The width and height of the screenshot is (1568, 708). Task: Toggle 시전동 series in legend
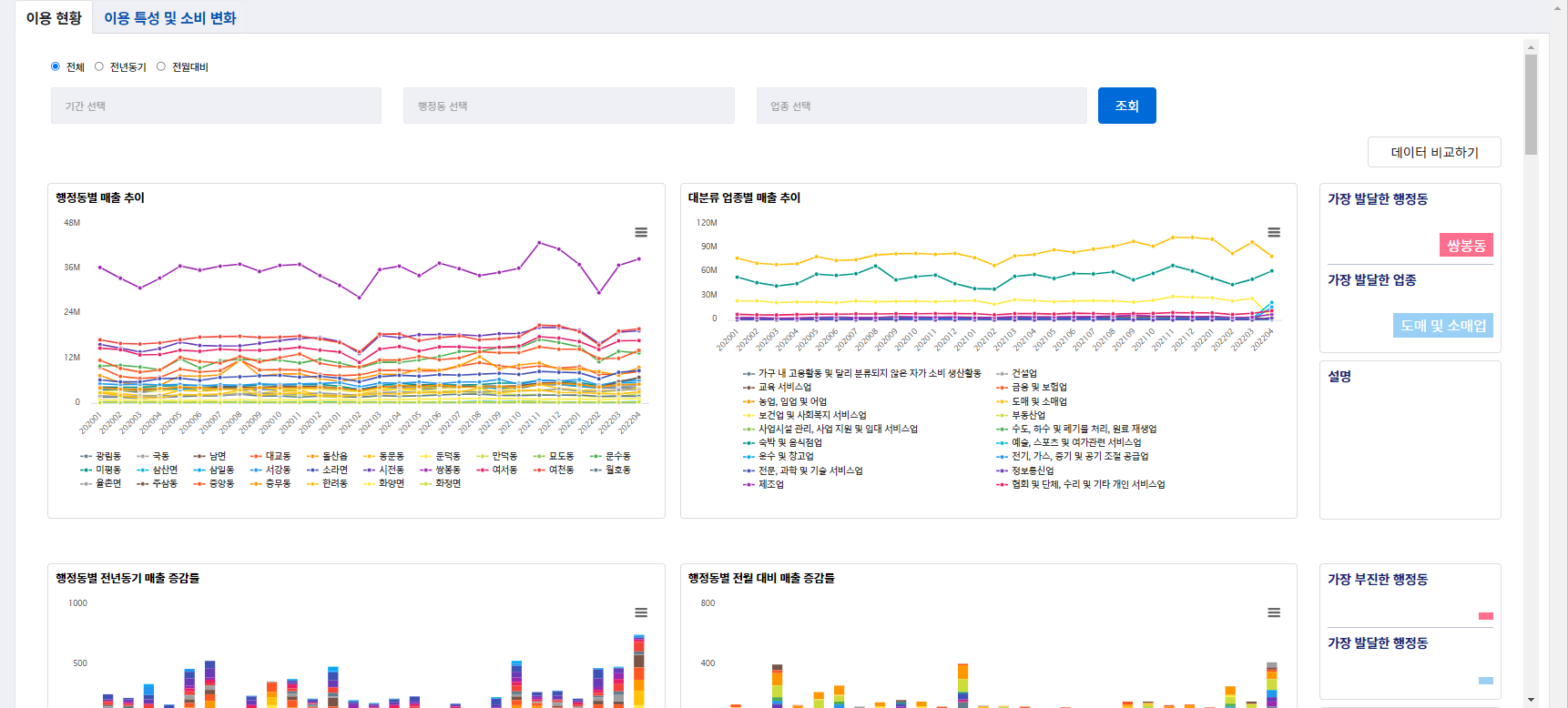pyautogui.click(x=383, y=470)
